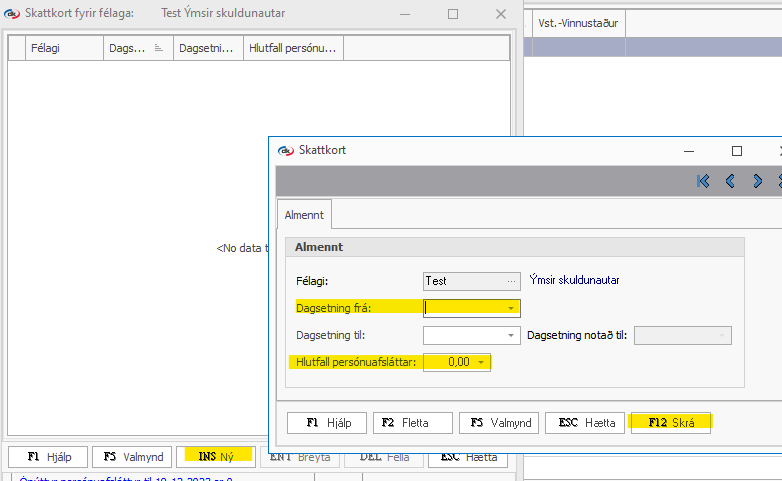Minimize the Skattkort dialog window
Screen dimensions: 782x481
coord(692,150)
